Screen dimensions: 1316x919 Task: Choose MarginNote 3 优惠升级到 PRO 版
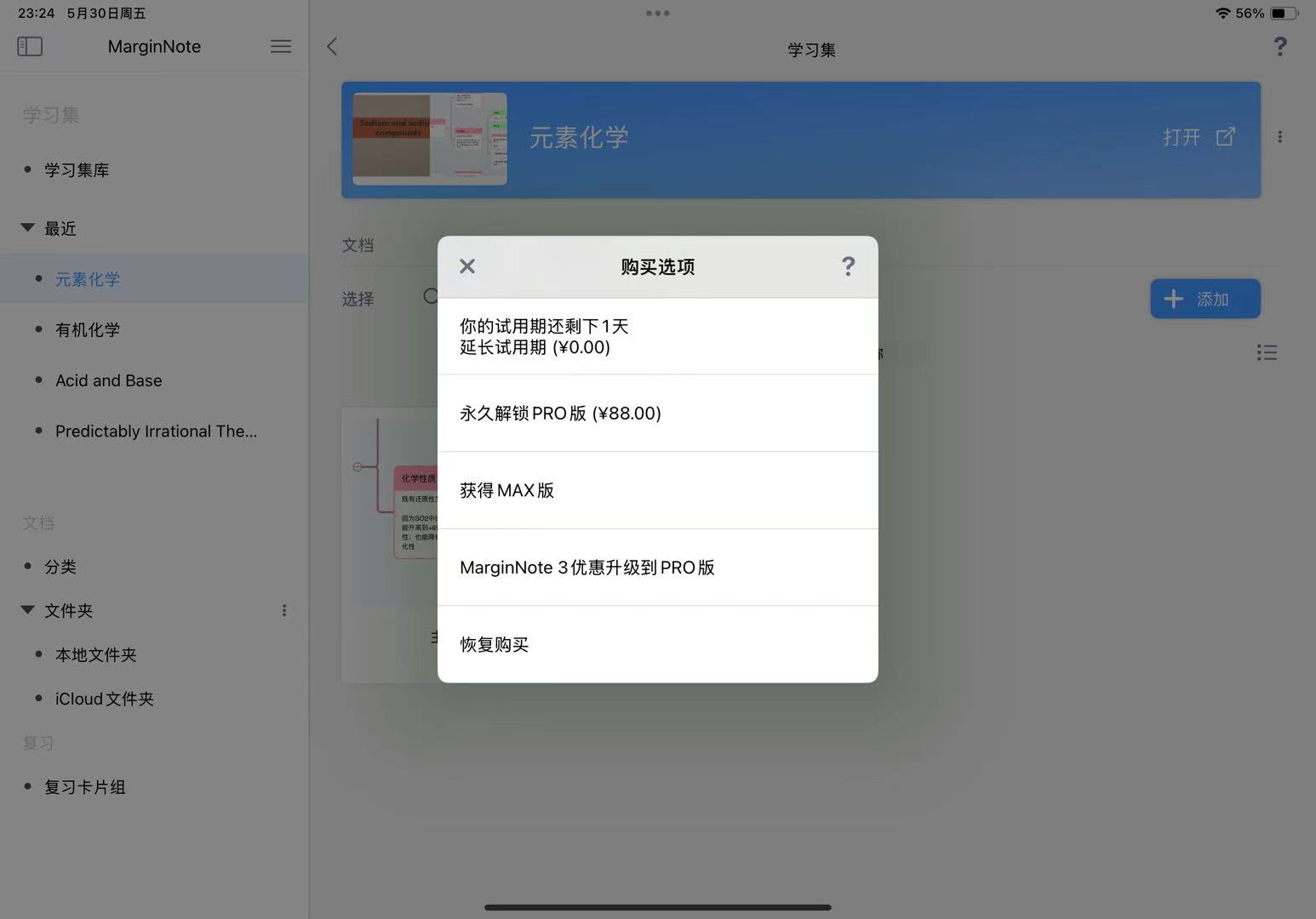(x=658, y=568)
